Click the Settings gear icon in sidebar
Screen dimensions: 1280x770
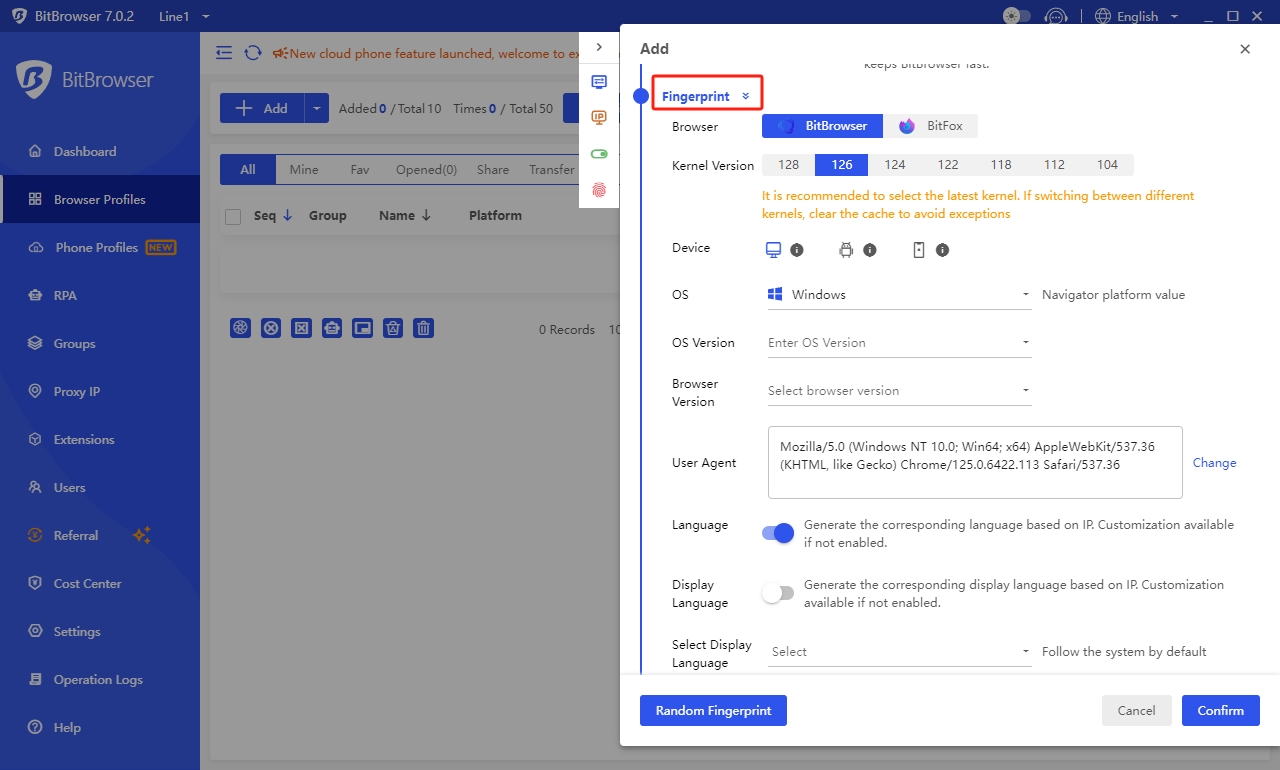[35, 632]
